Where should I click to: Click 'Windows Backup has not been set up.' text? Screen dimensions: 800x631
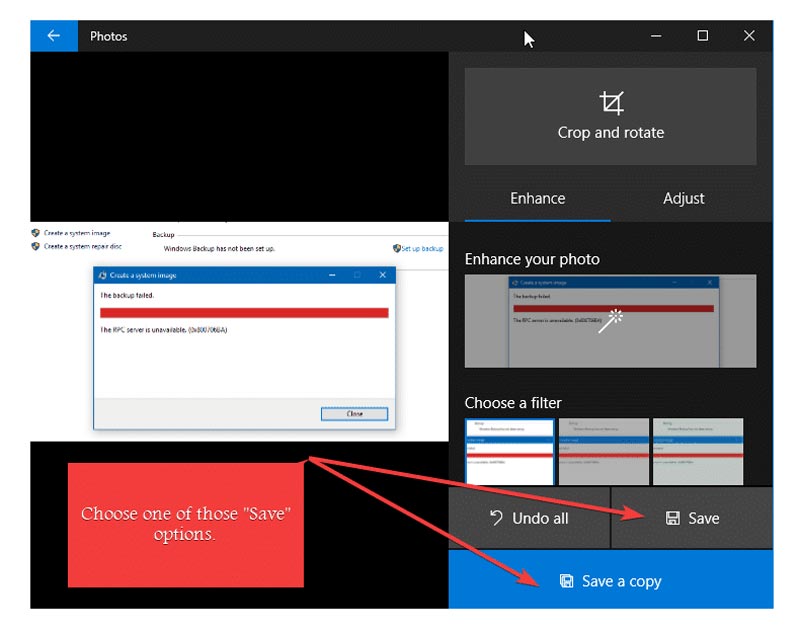(219, 249)
